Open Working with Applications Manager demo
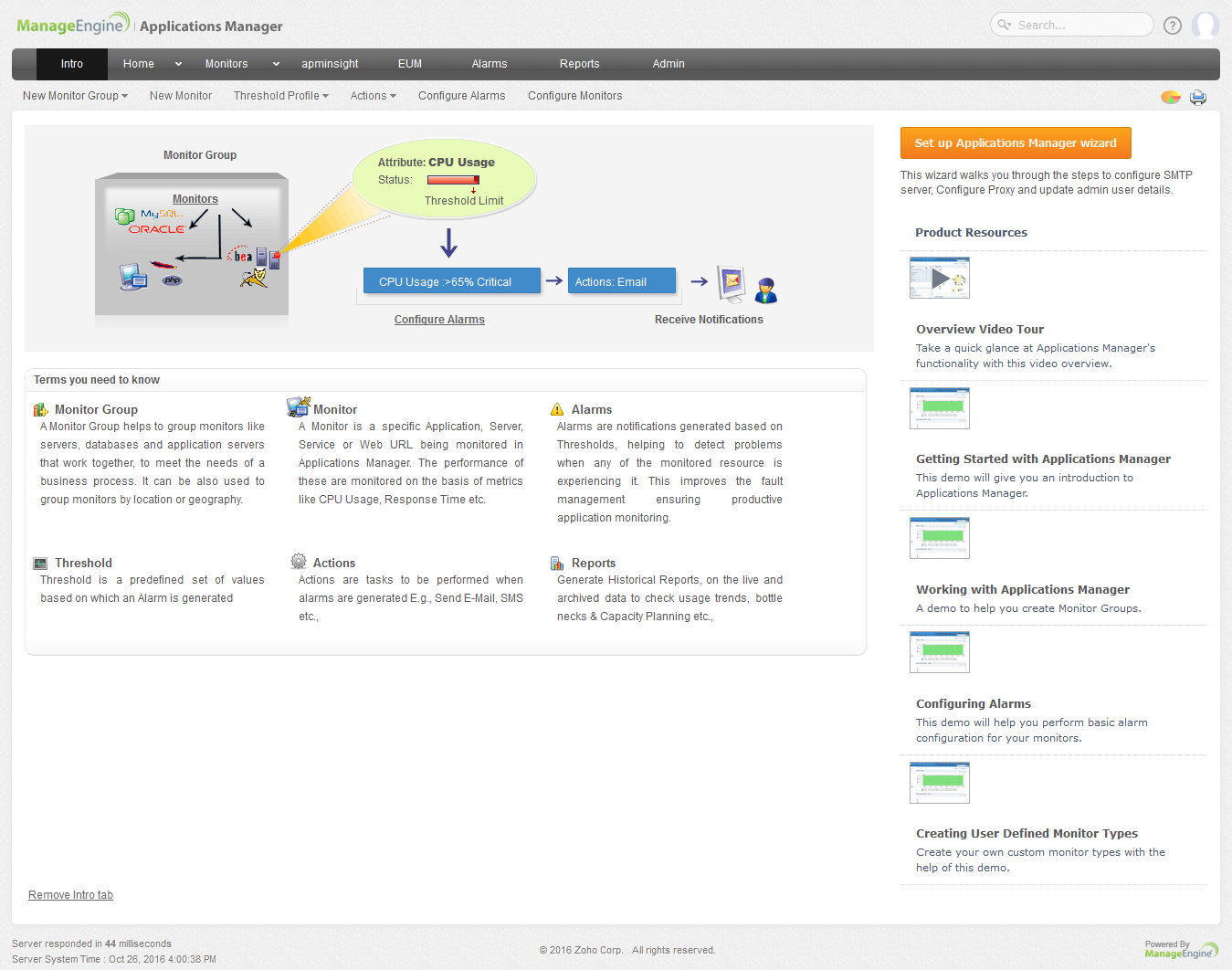 (x=1023, y=590)
